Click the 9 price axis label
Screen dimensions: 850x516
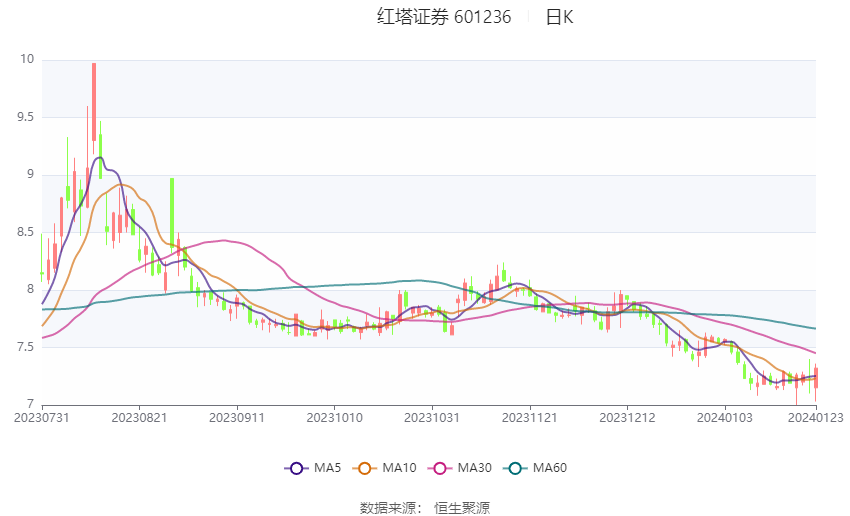(30, 174)
